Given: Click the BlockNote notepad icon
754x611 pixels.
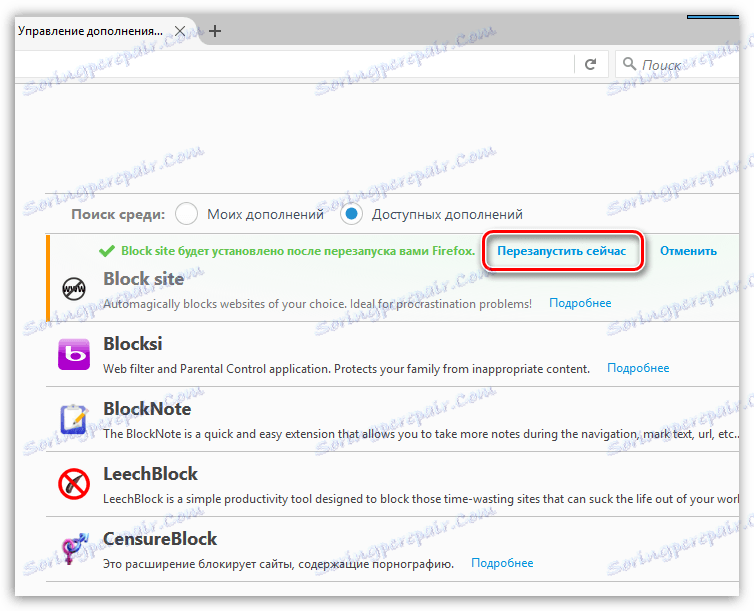Looking at the screenshot, I should (x=74, y=419).
